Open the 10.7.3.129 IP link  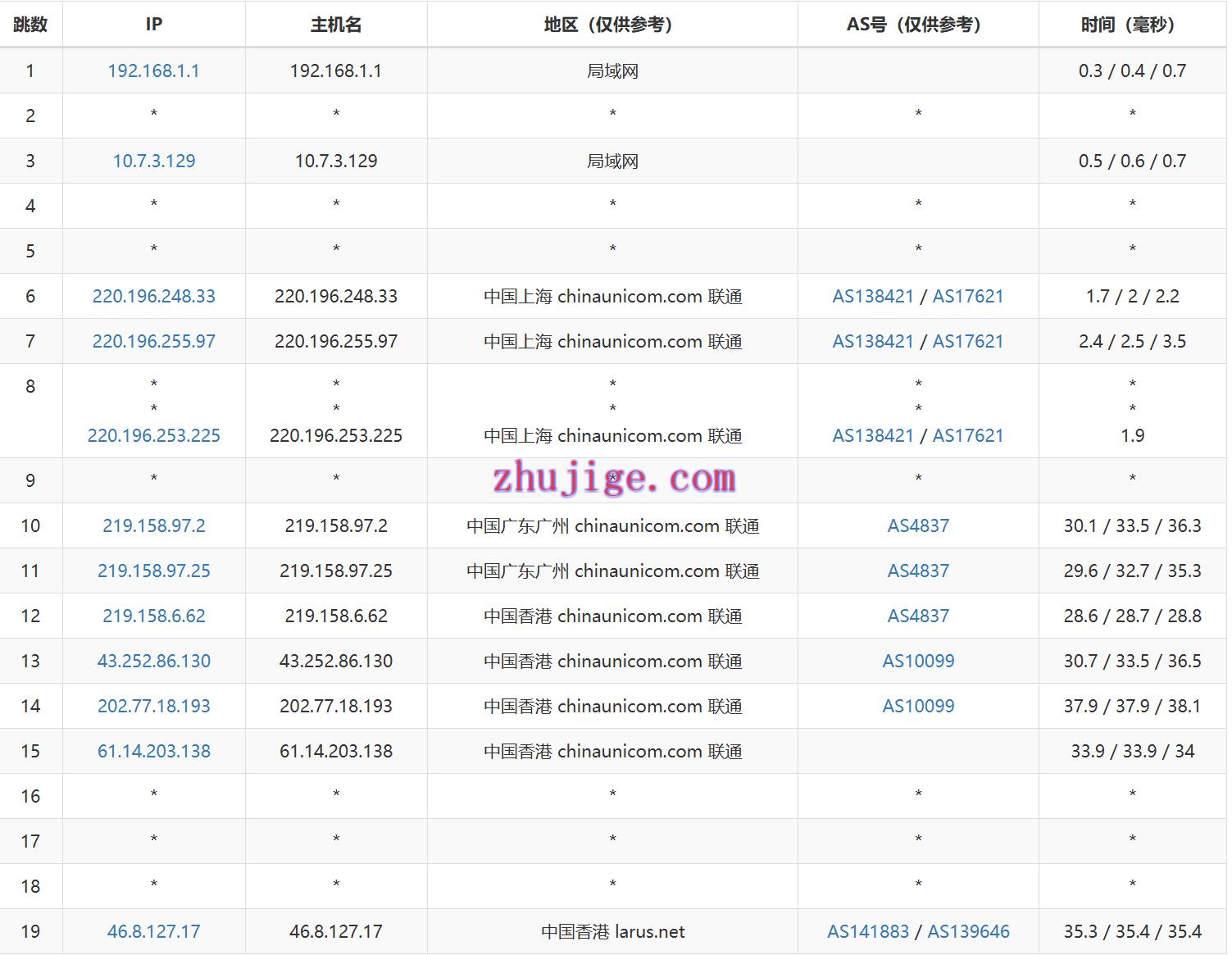pyautogui.click(x=153, y=161)
